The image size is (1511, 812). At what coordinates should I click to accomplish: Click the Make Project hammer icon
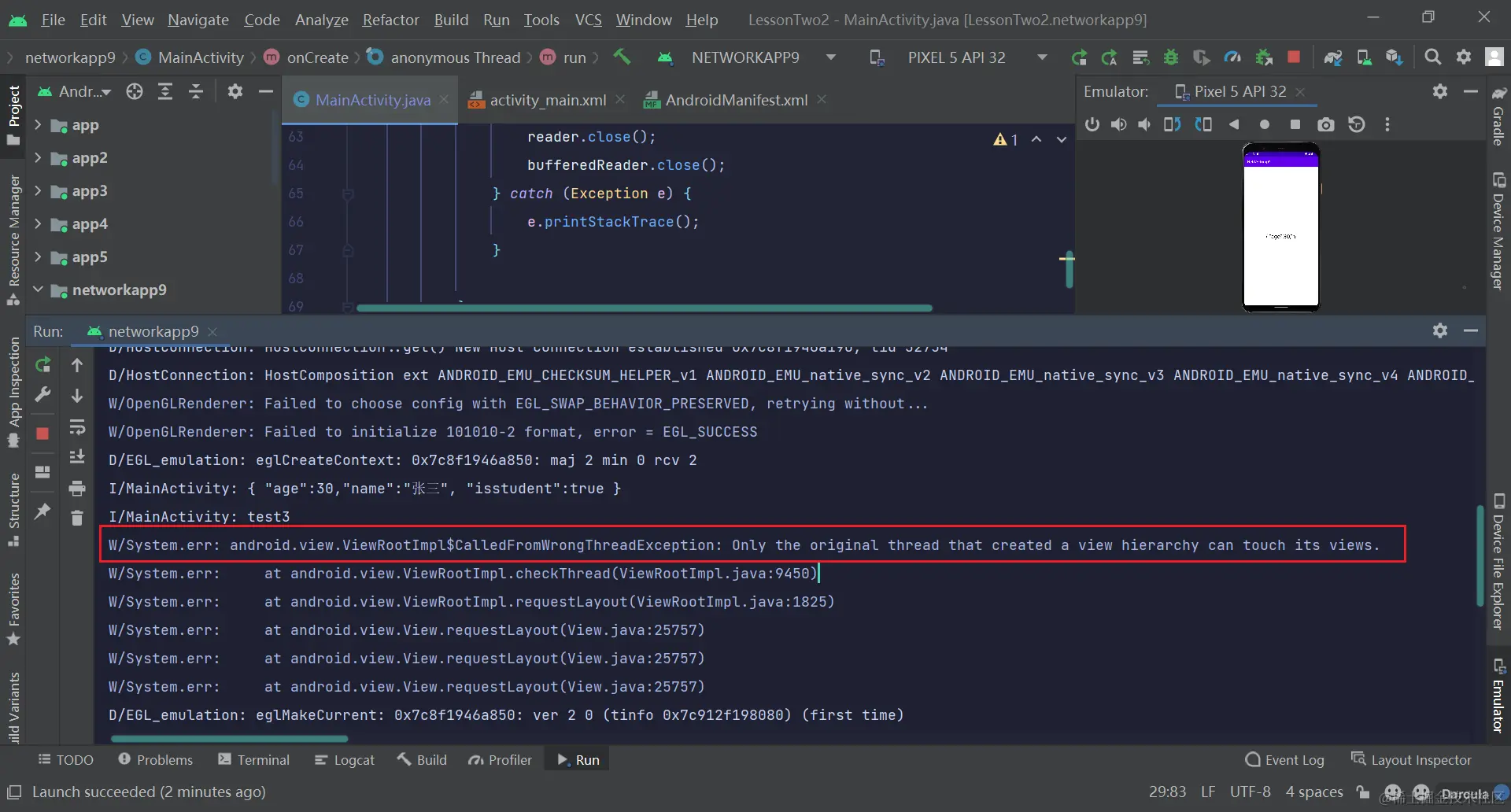click(622, 57)
